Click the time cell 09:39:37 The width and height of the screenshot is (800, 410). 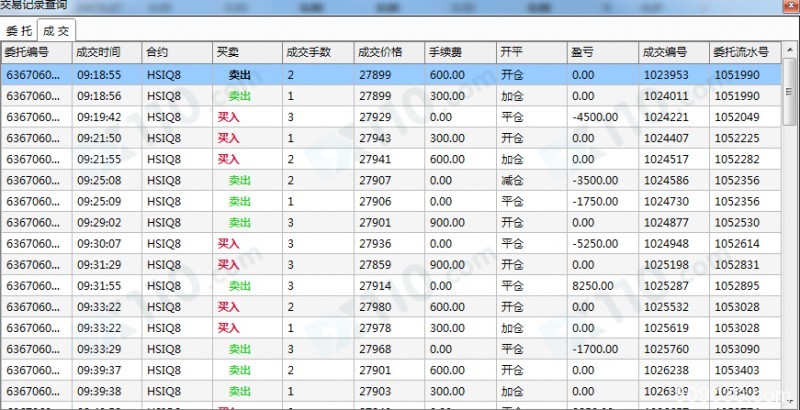pos(99,370)
